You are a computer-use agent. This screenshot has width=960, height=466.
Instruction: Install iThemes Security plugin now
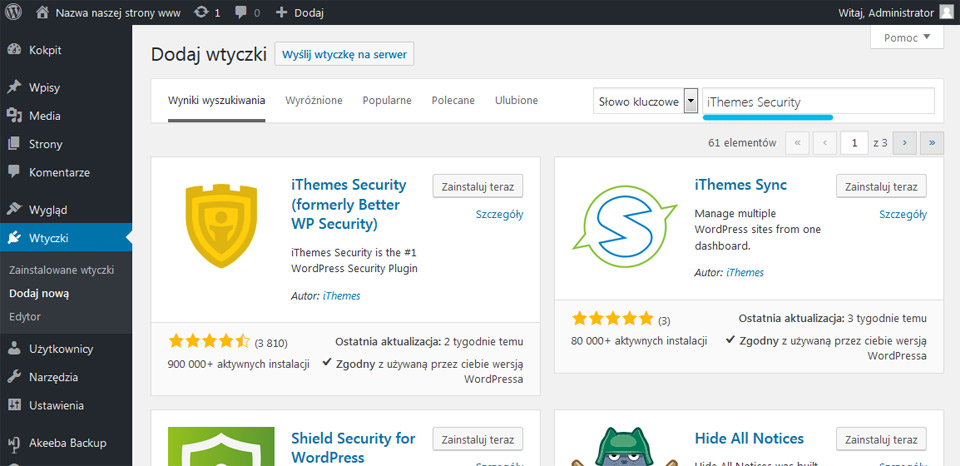(x=478, y=186)
